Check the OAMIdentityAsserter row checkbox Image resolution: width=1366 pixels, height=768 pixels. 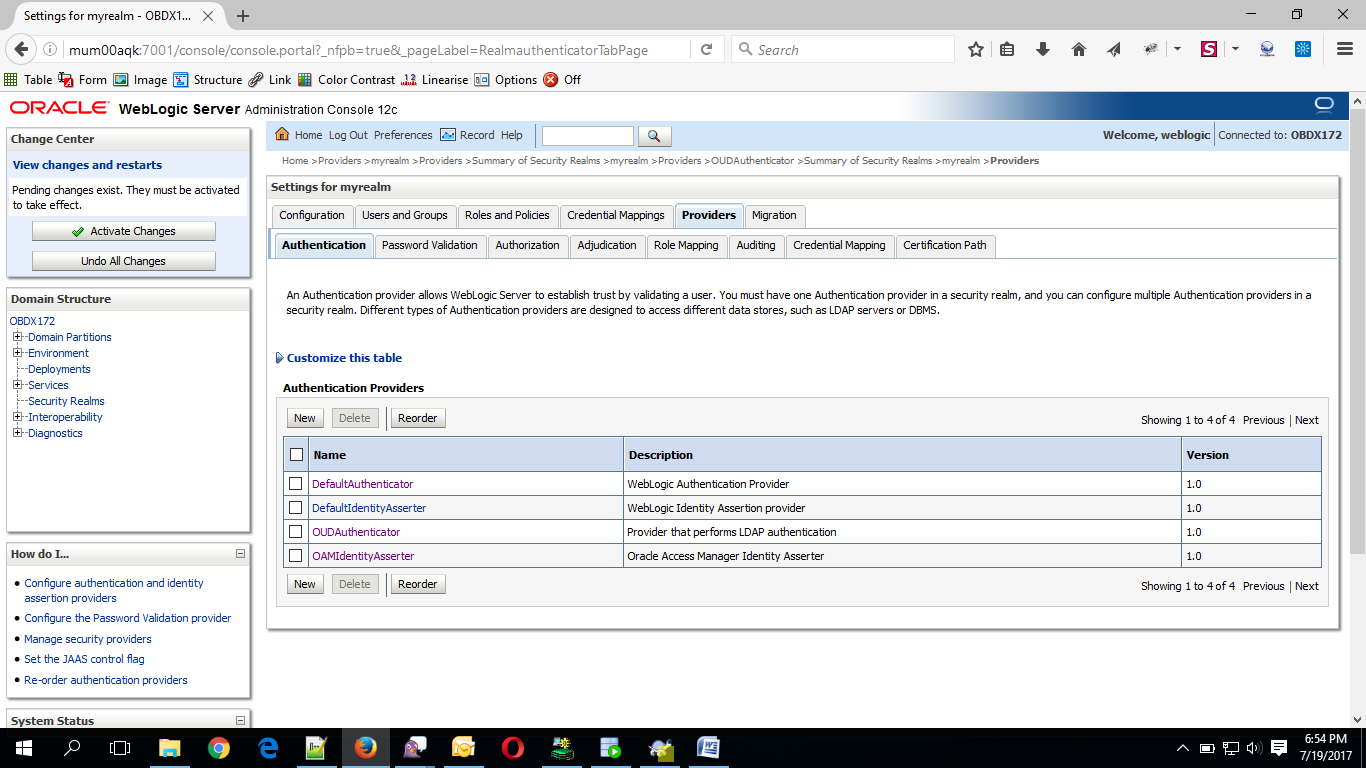[295, 556]
